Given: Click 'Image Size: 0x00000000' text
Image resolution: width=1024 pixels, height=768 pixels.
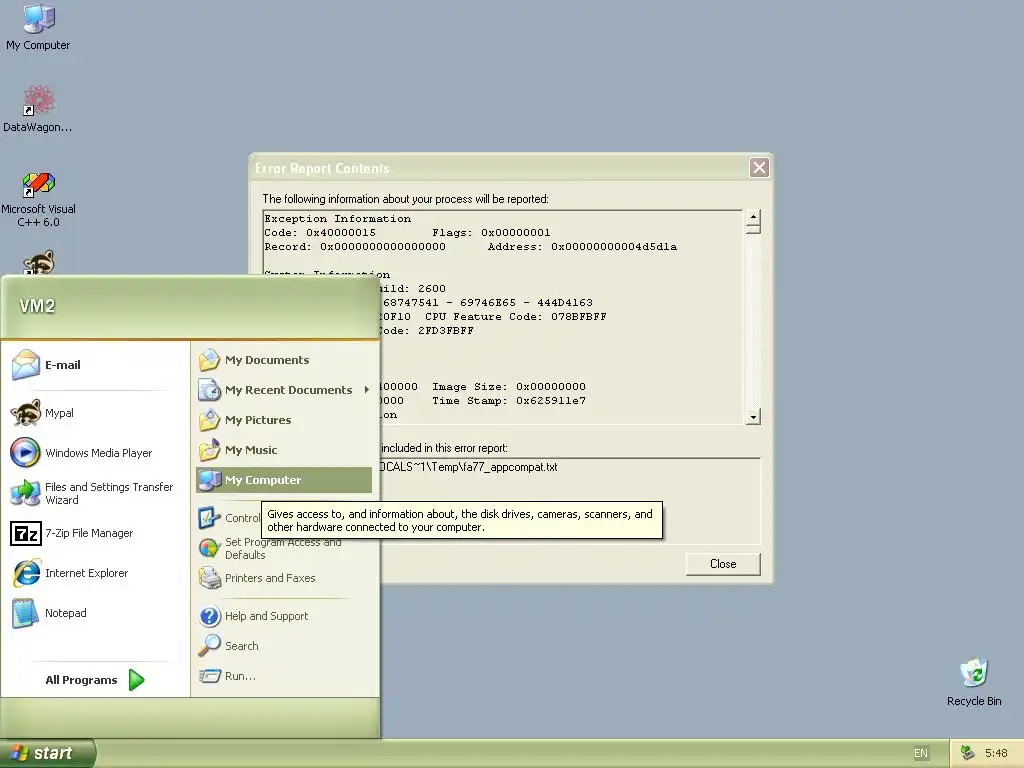Looking at the screenshot, I should [x=509, y=387].
